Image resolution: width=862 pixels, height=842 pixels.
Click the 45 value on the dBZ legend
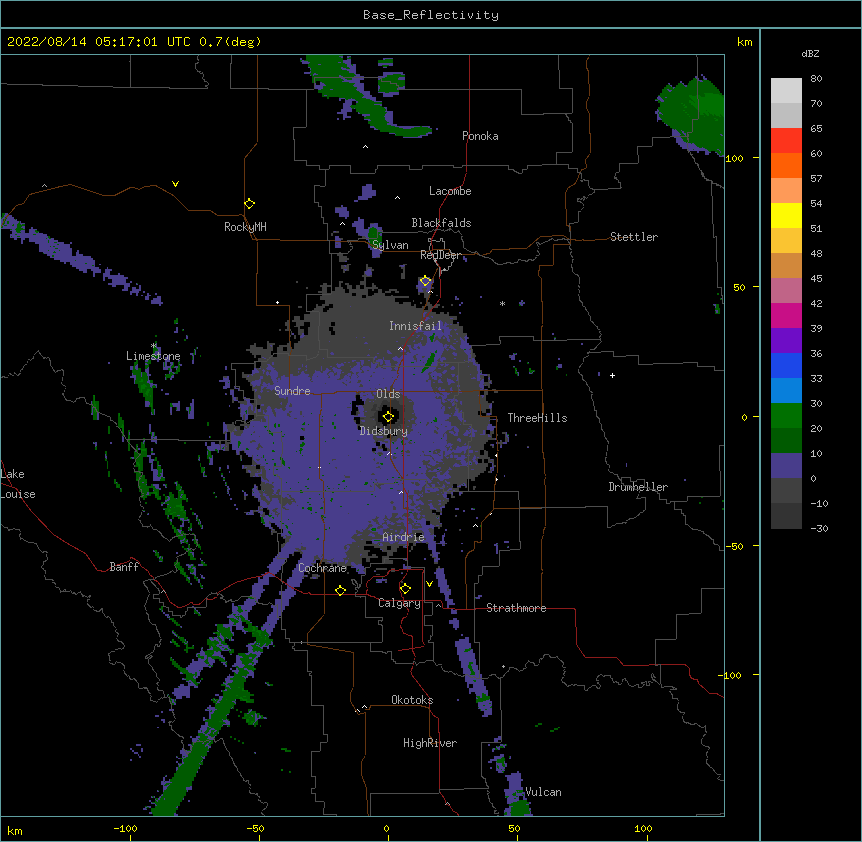click(816, 279)
